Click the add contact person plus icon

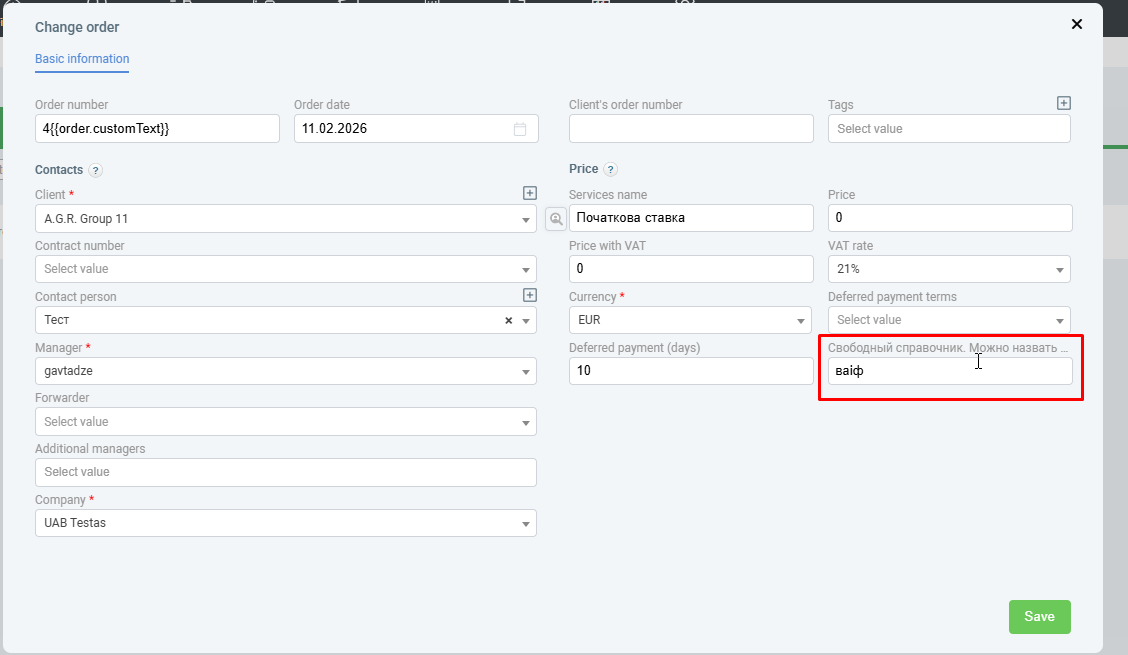(x=530, y=295)
